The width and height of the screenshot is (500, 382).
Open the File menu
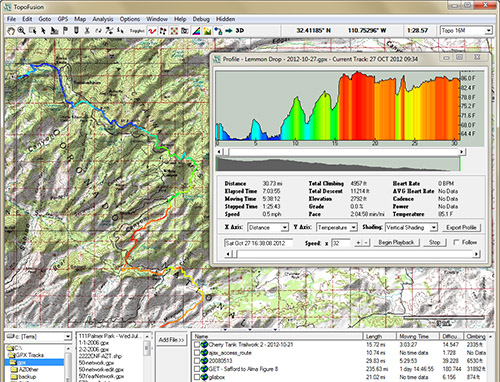[x=11, y=19]
